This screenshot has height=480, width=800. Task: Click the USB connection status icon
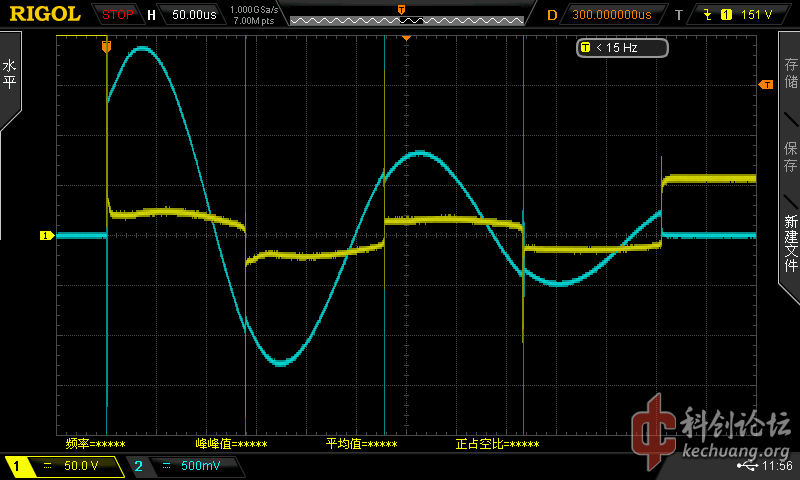pos(747,466)
